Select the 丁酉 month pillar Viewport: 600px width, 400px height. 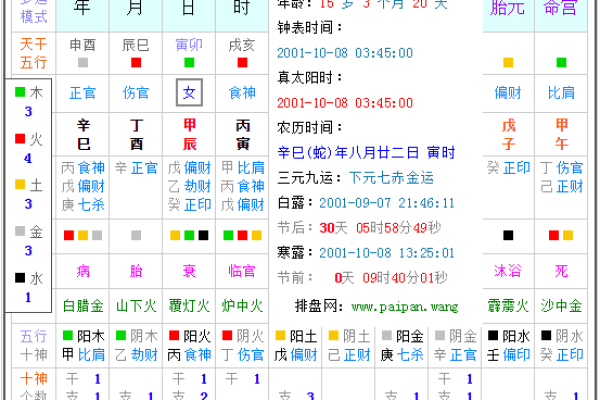click(x=136, y=134)
